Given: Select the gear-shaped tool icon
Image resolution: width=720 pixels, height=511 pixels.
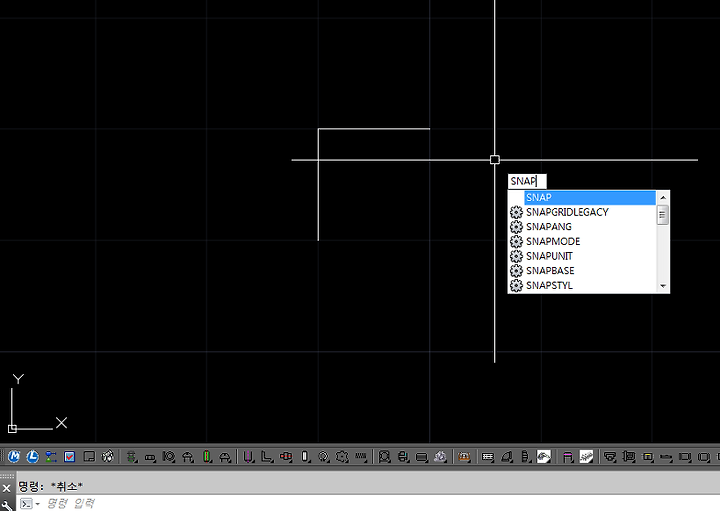Looking at the screenshot, I should 342,456.
